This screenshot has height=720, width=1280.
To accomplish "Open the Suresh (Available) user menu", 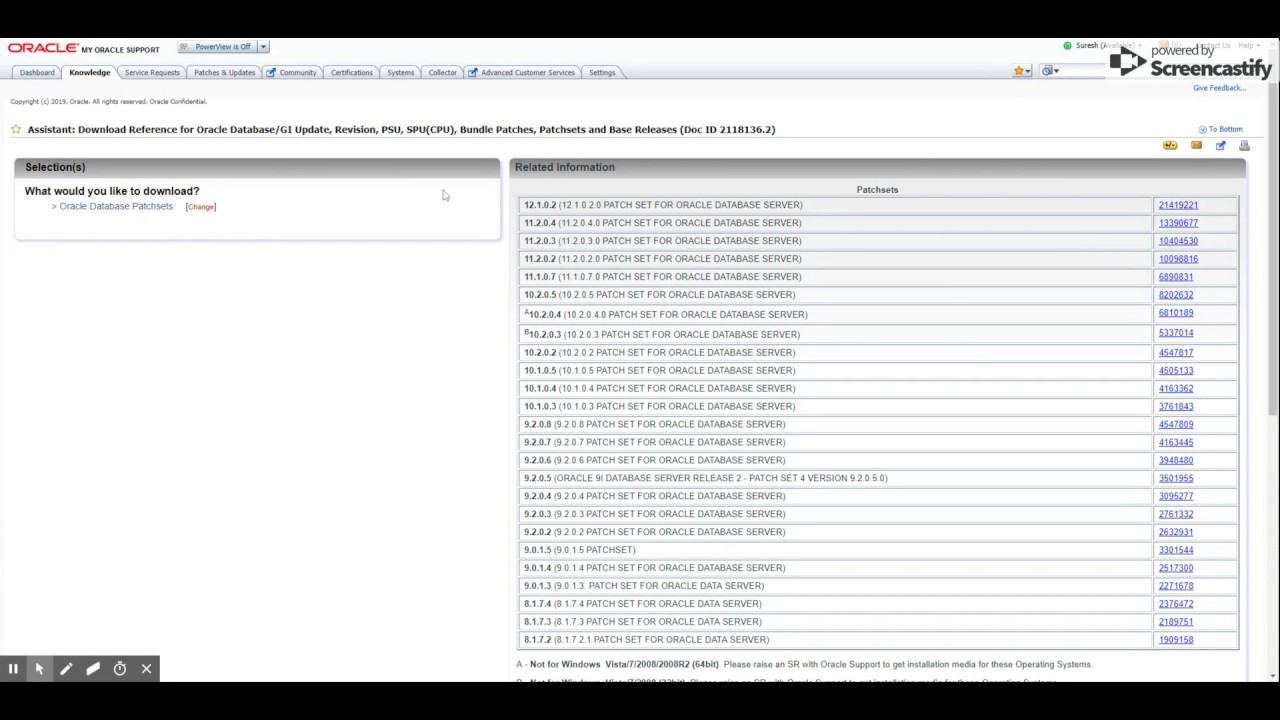I will 1107,46.
